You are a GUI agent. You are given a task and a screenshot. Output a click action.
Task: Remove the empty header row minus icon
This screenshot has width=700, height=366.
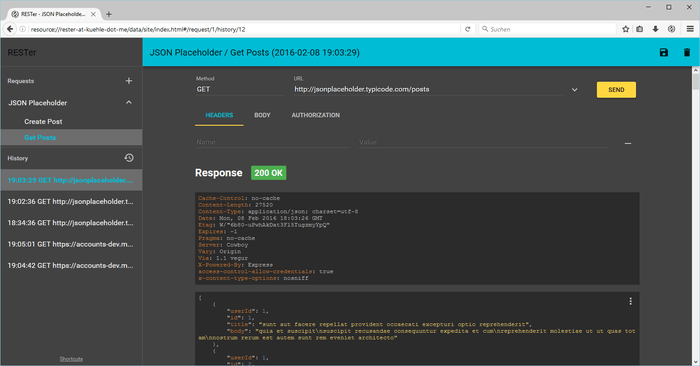[x=628, y=143]
